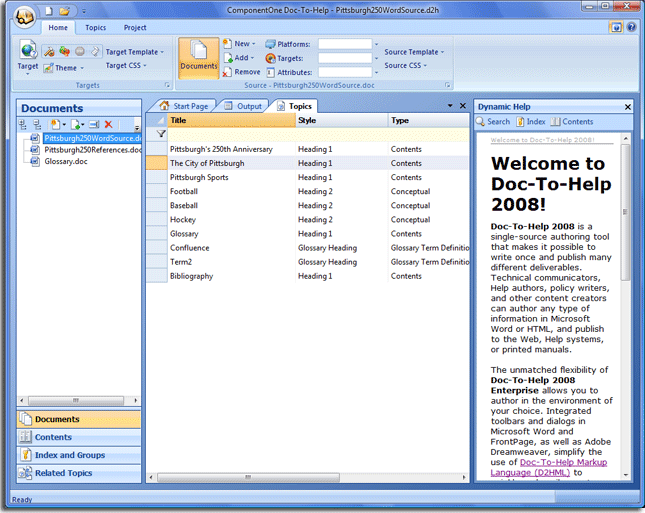Select the Topics document tab
This screenshot has width=645, height=513.
click(x=294, y=106)
